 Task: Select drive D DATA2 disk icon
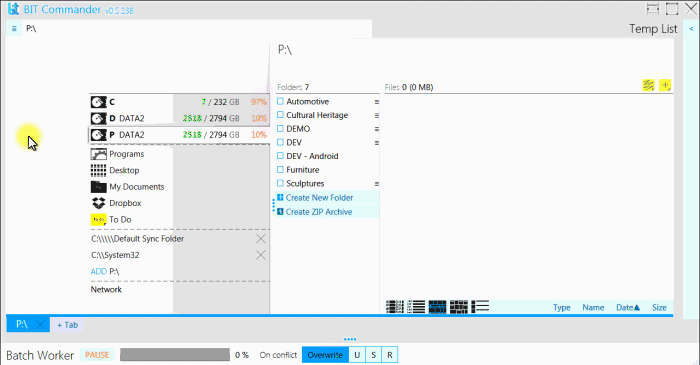(x=98, y=118)
